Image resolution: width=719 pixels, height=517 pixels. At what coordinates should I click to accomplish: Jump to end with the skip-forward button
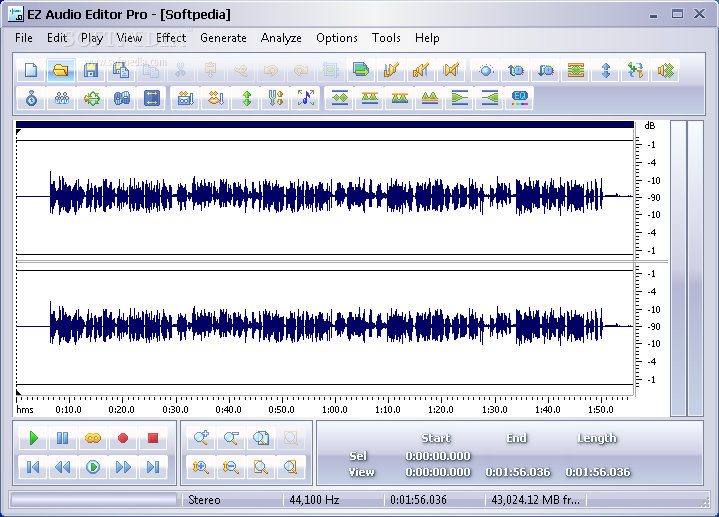153,467
